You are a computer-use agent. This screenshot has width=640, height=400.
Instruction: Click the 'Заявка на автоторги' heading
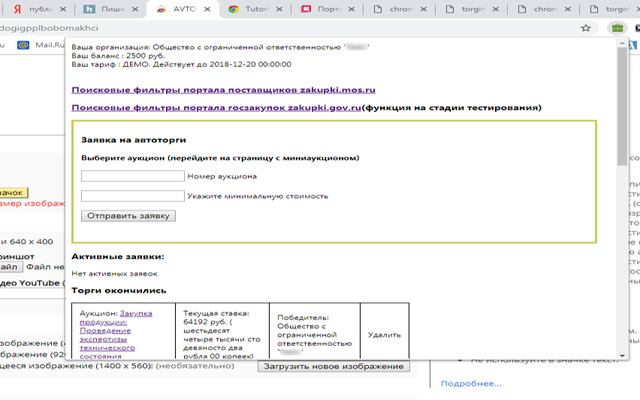pyautogui.click(x=133, y=140)
